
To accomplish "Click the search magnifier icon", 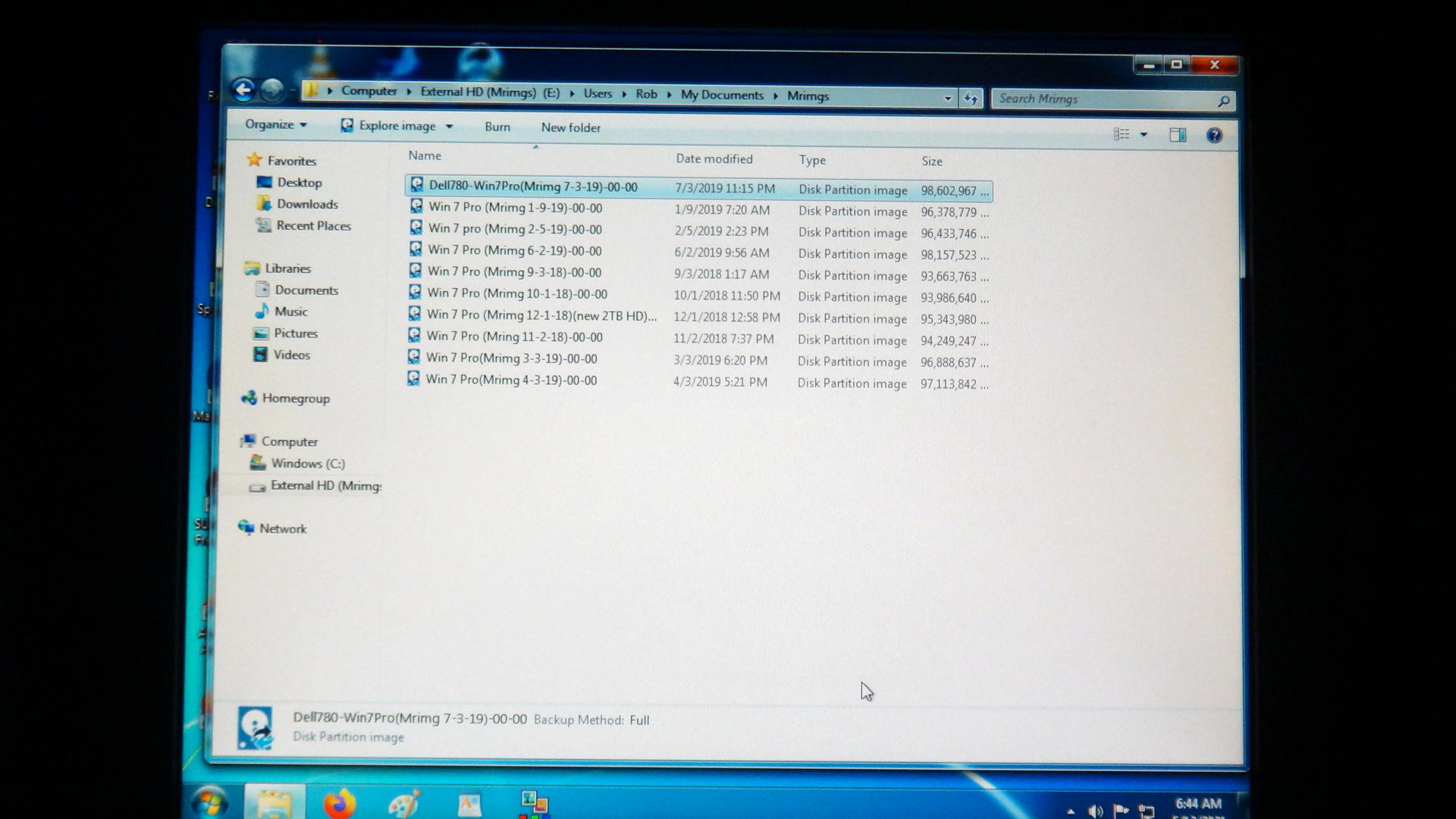I will (x=1222, y=101).
